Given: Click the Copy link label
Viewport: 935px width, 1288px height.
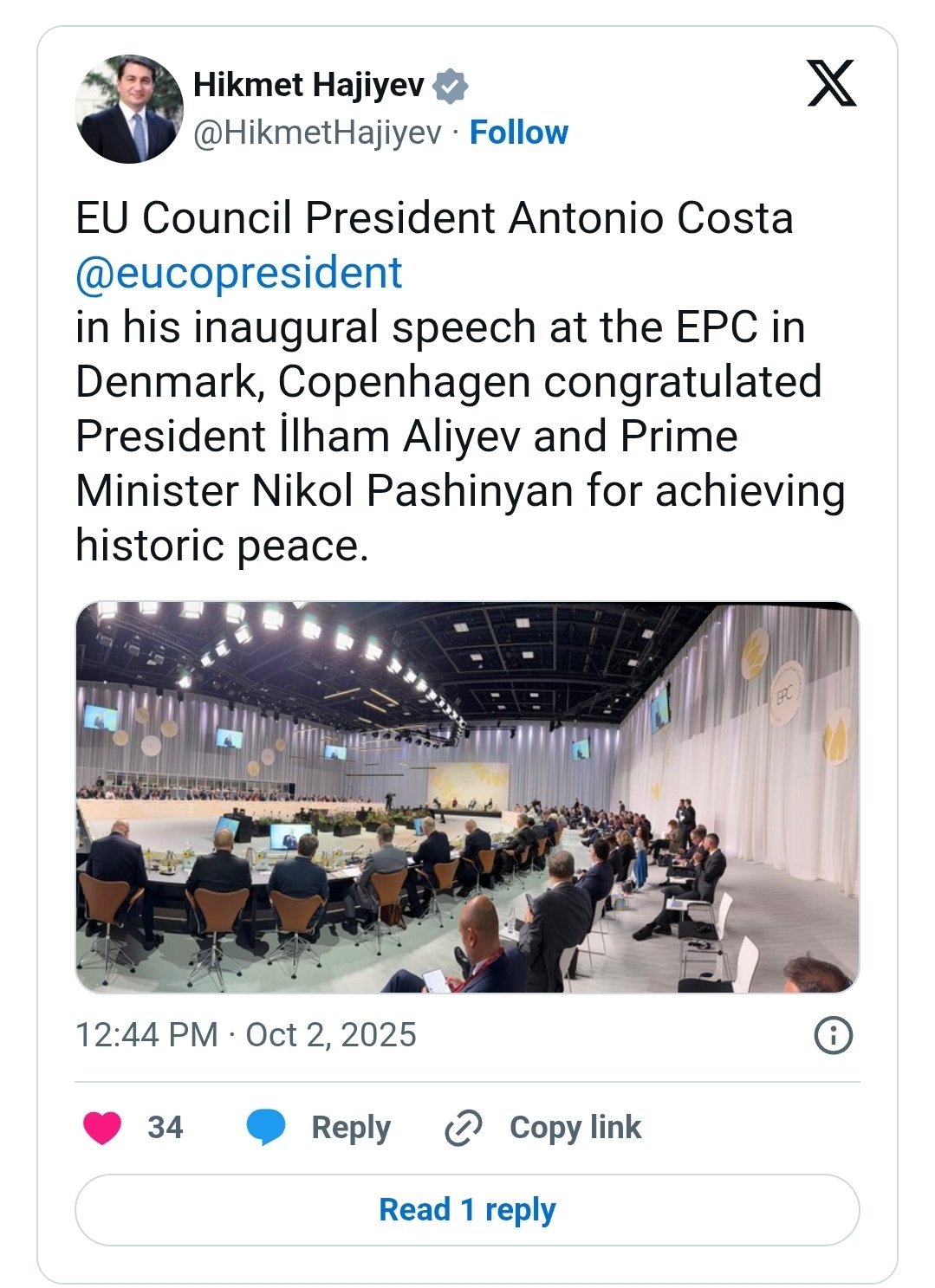Looking at the screenshot, I should 575,1127.
